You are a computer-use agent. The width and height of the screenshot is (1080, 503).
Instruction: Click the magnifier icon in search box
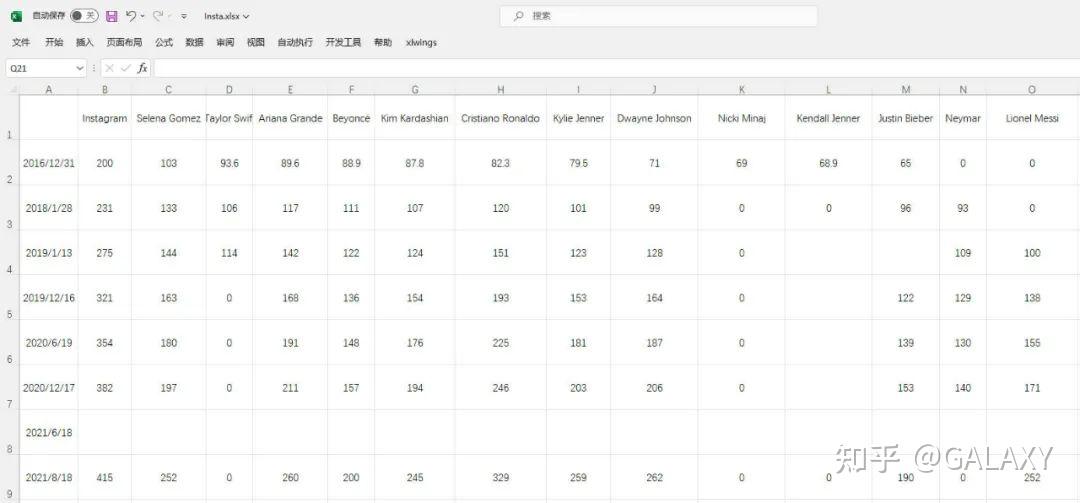(519, 16)
